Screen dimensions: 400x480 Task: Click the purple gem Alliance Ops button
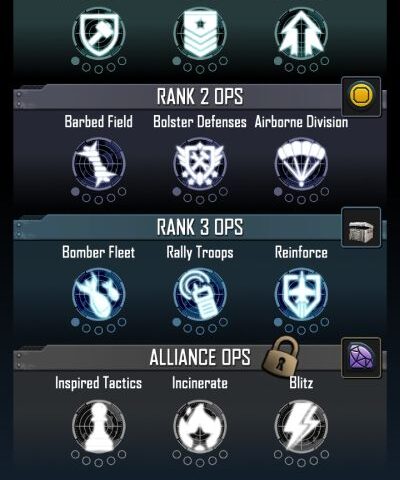[361, 358]
